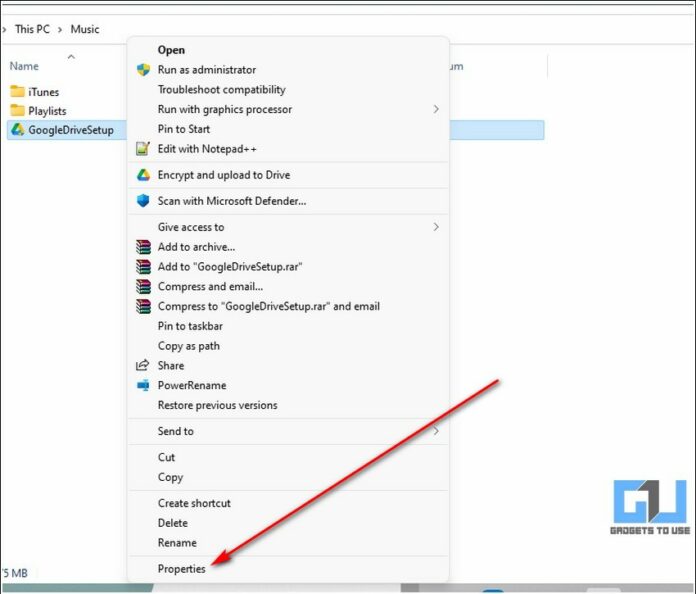696x594 pixels.
Task: Click the Playlists folder icon
Action: (x=17, y=110)
